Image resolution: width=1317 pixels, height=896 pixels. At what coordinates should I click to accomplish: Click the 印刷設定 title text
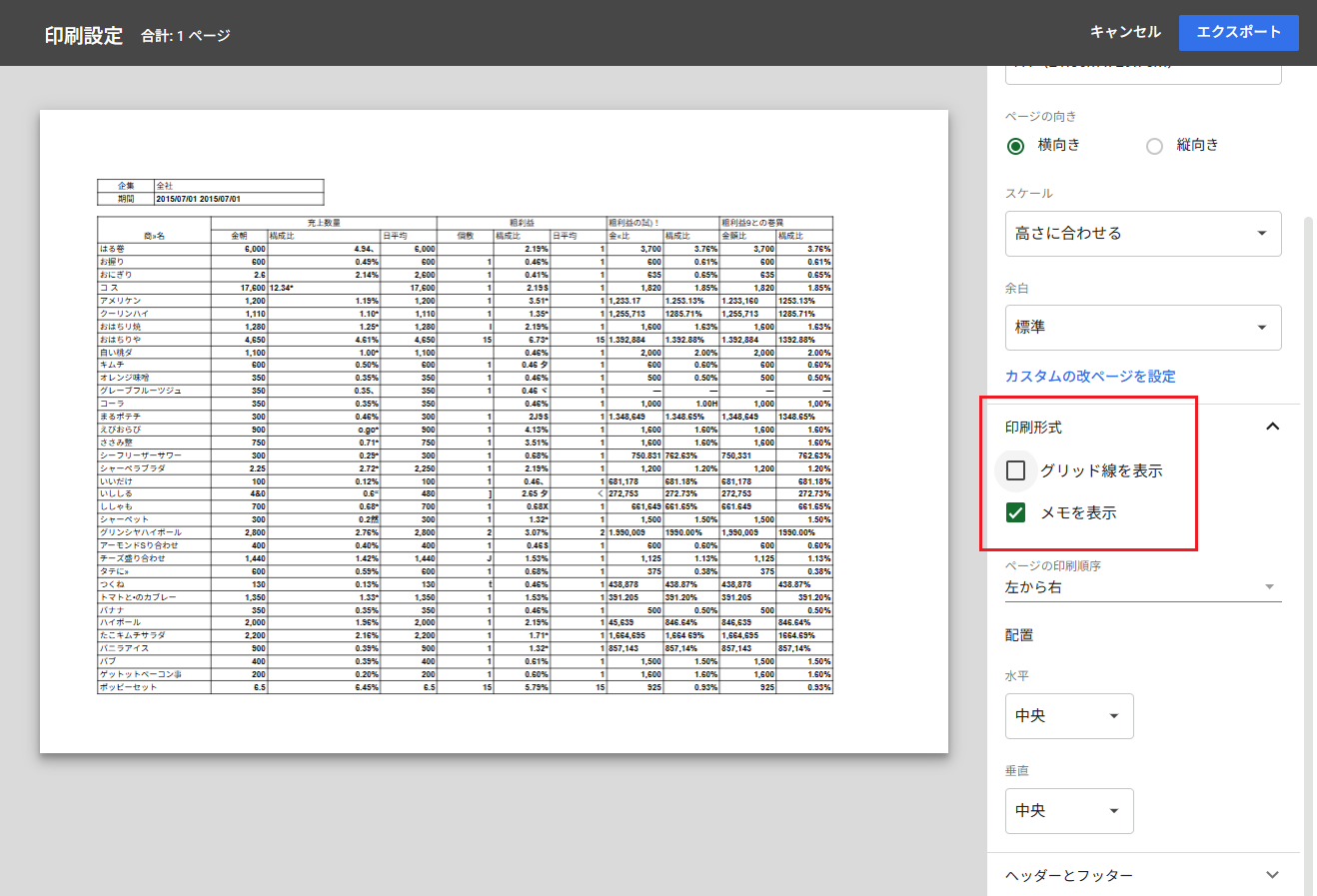tap(84, 35)
